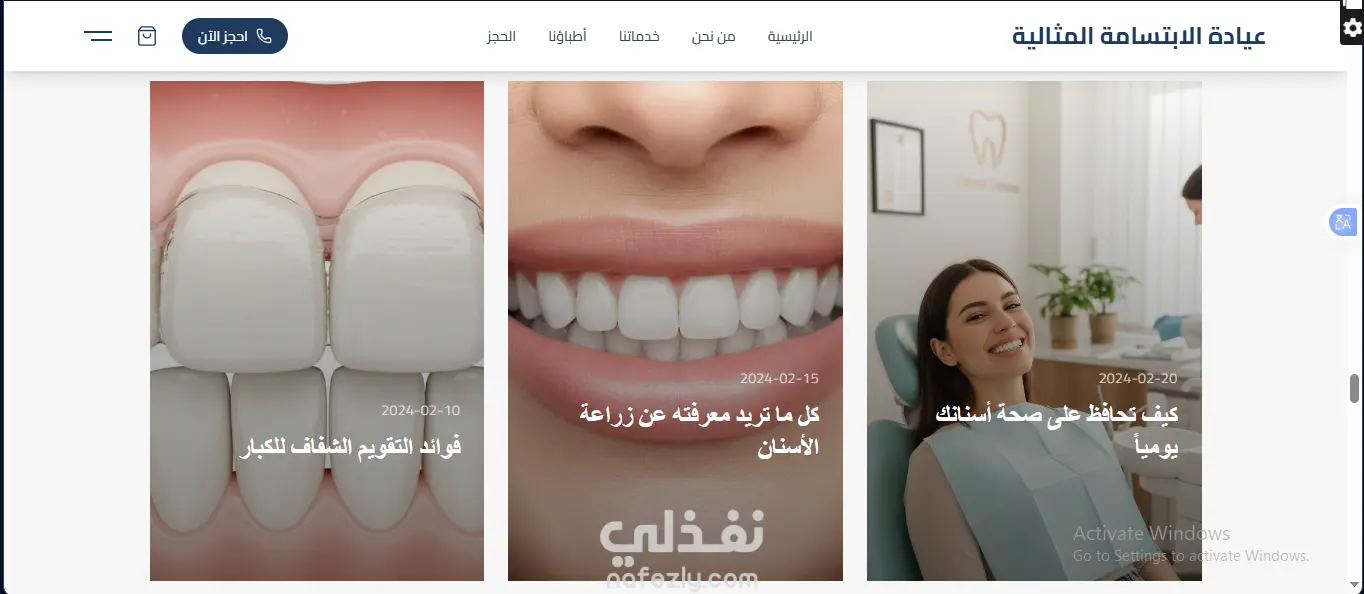Click the 2024-02-15 date on middle card
Screen dimensions: 1364x594
(x=779, y=379)
